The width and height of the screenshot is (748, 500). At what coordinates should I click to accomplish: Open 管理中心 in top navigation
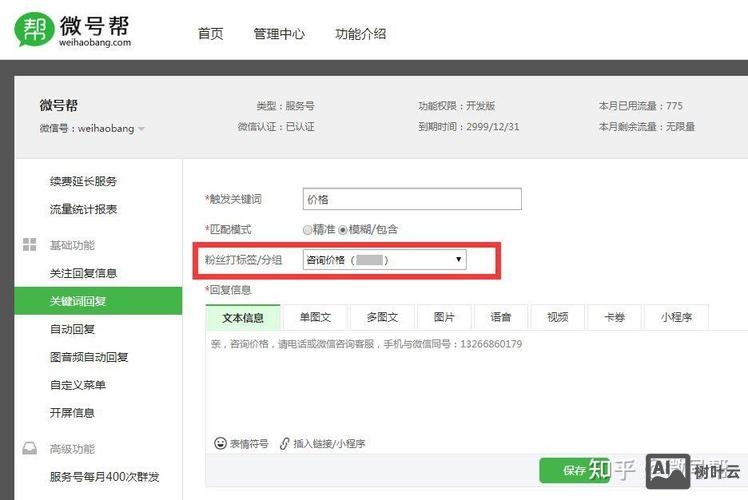coord(279,34)
